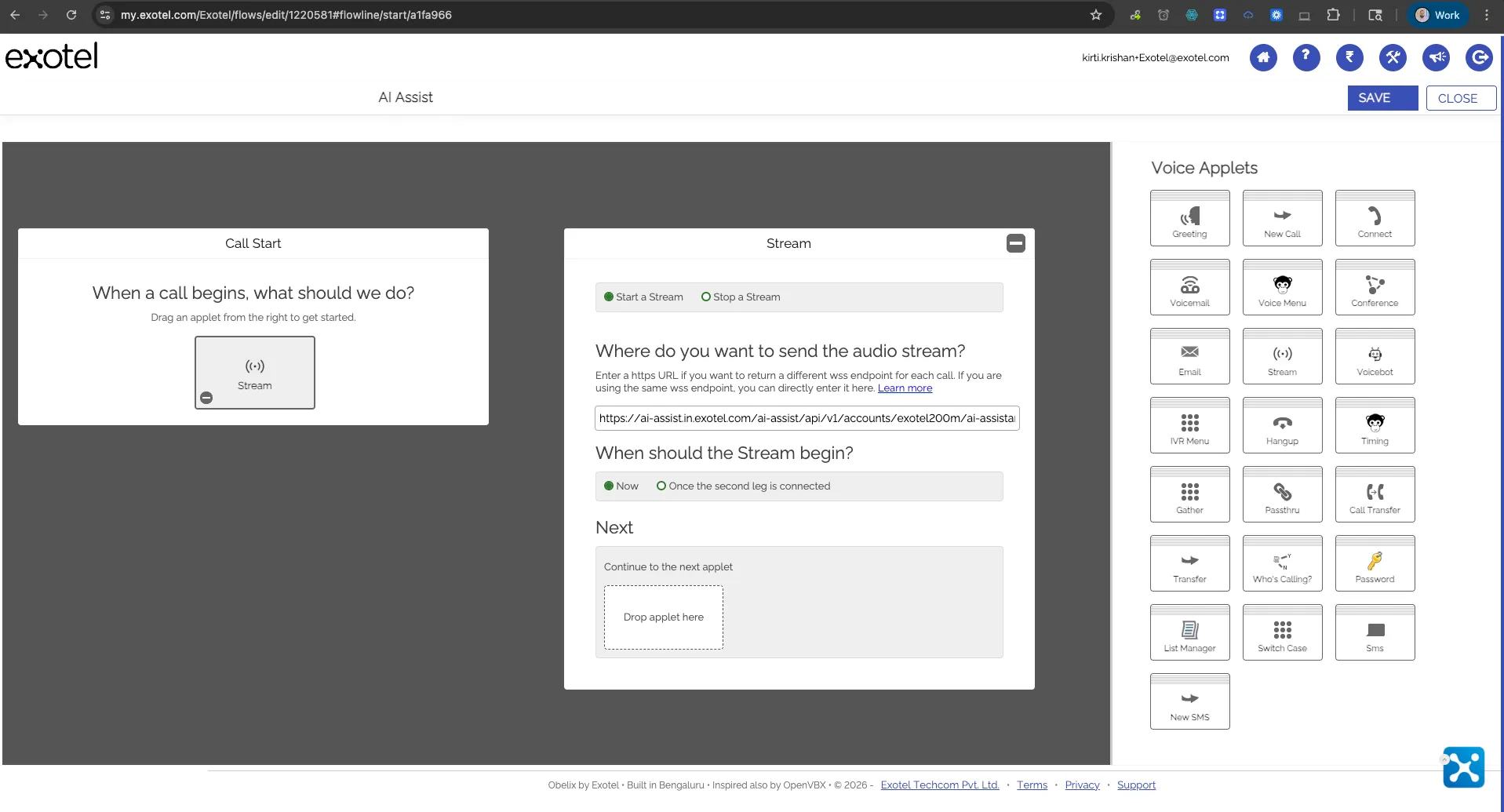Click the audio stream URL field
The image size is (1504, 812).
coord(807,418)
